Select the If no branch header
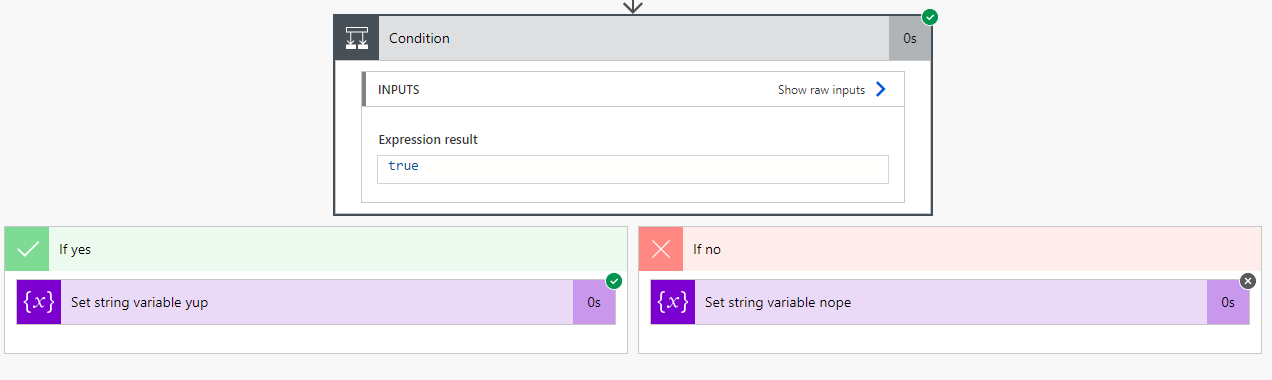The height and width of the screenshot is (380, 1272). [x=950, y=249]
